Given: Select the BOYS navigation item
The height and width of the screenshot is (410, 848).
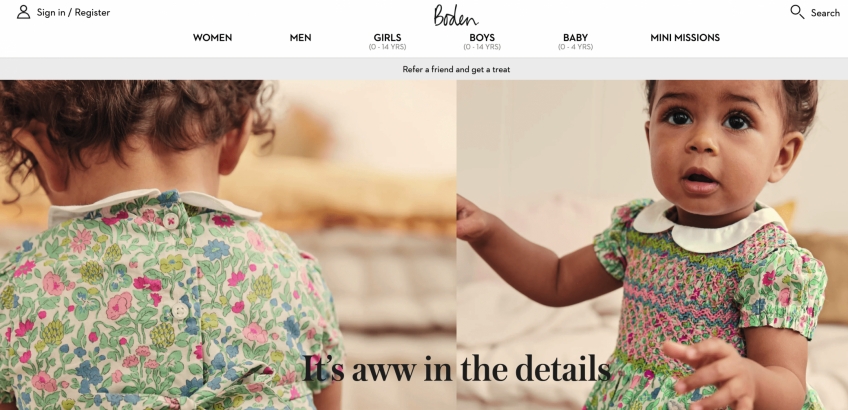Looking at the screenshot, I should (482, 38).
